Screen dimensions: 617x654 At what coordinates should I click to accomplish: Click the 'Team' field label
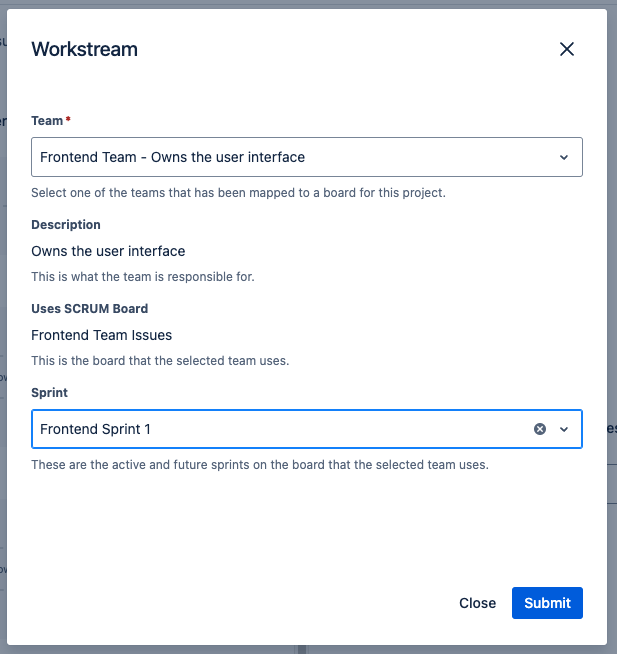coord(47,121)
